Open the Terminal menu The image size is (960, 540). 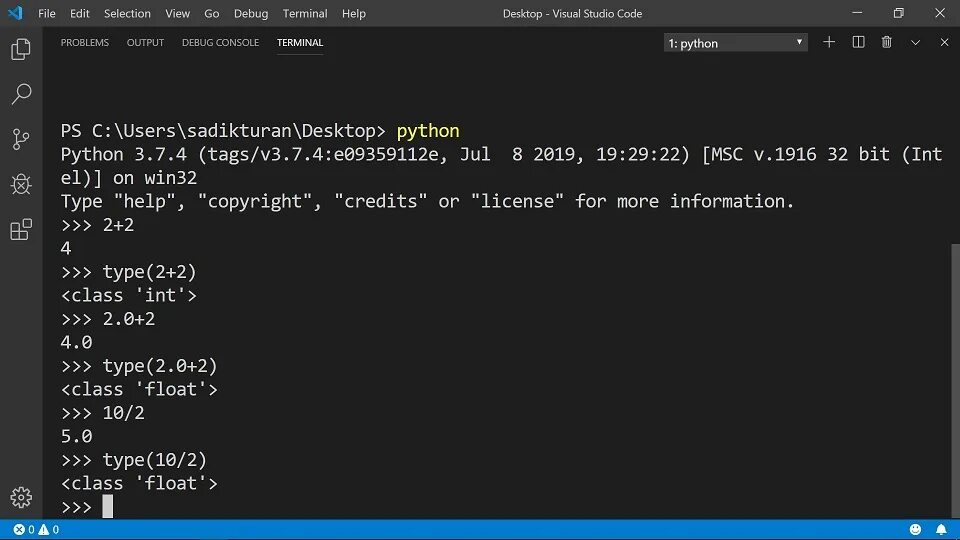click(x=305, y=13)
